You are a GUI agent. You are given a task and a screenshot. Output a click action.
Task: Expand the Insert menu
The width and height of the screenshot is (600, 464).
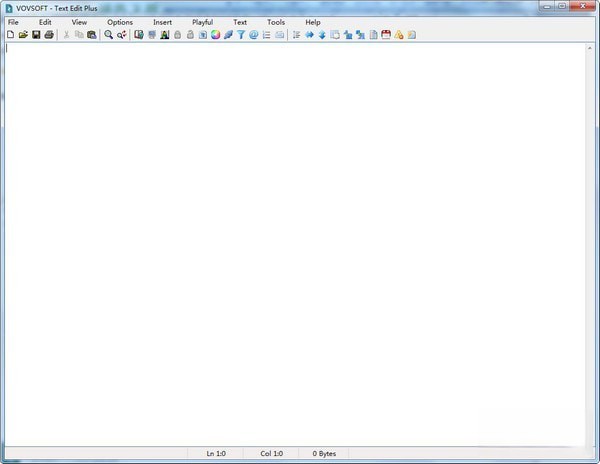coord(162,22)
